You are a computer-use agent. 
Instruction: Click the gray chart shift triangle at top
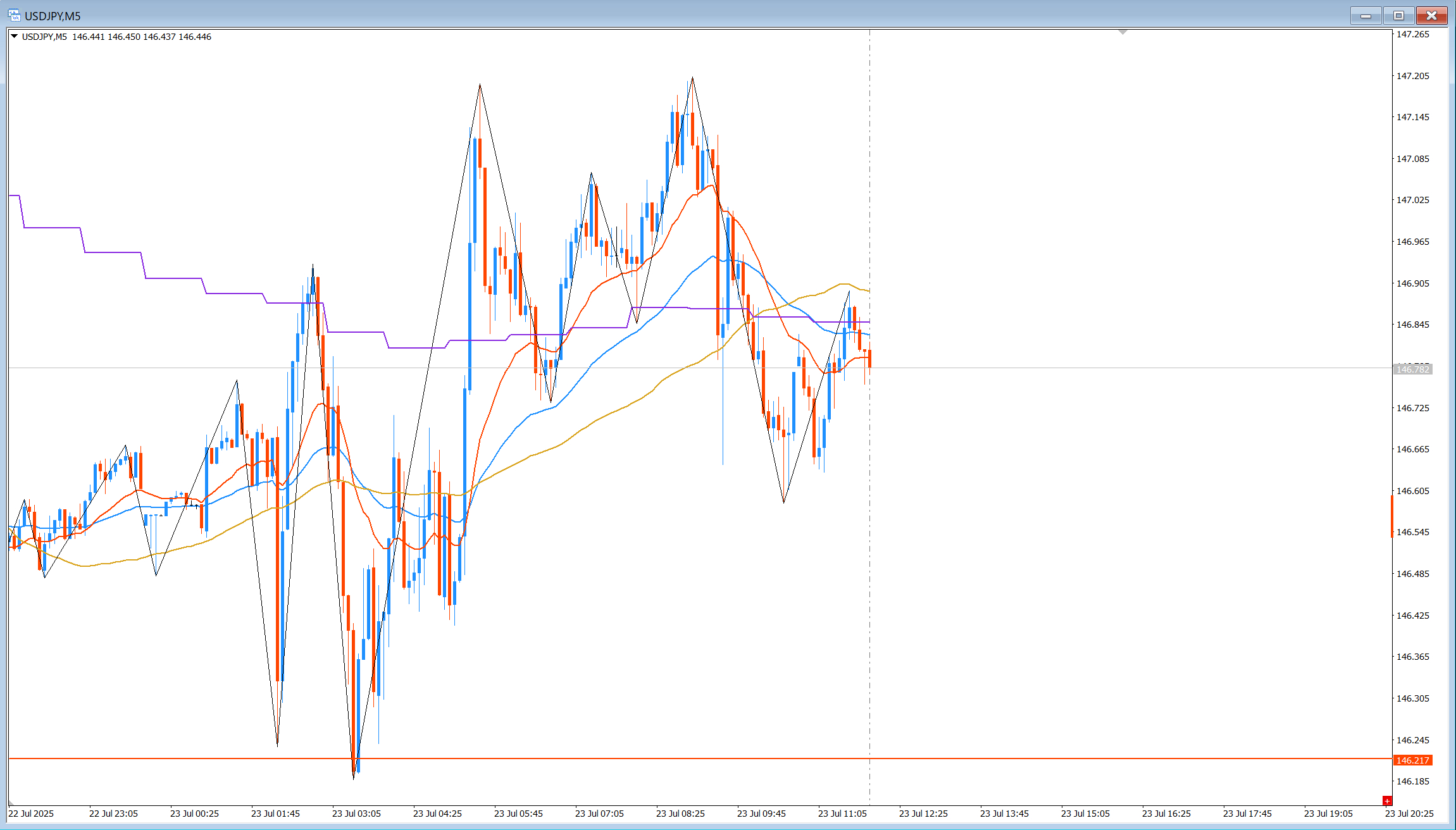1123,32
